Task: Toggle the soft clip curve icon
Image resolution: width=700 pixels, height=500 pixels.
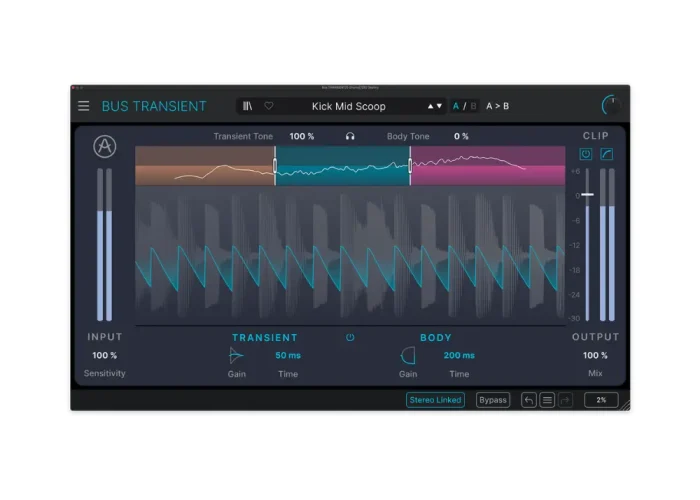Action: click(607, 154)
